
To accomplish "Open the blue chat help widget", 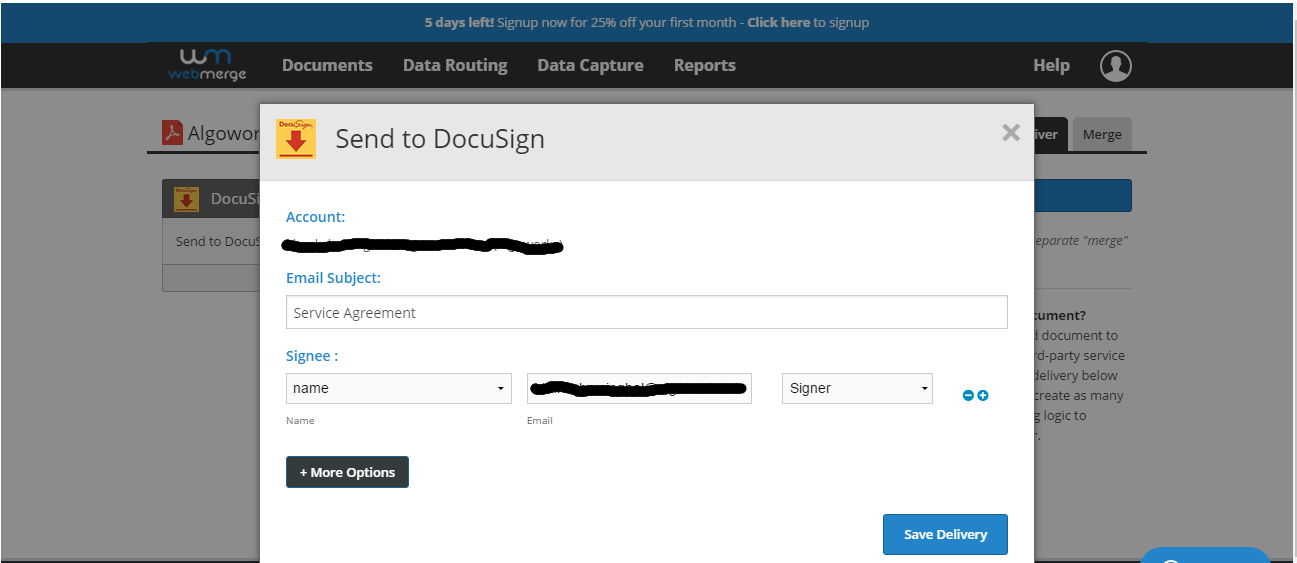I will [x=1204, y=555].
